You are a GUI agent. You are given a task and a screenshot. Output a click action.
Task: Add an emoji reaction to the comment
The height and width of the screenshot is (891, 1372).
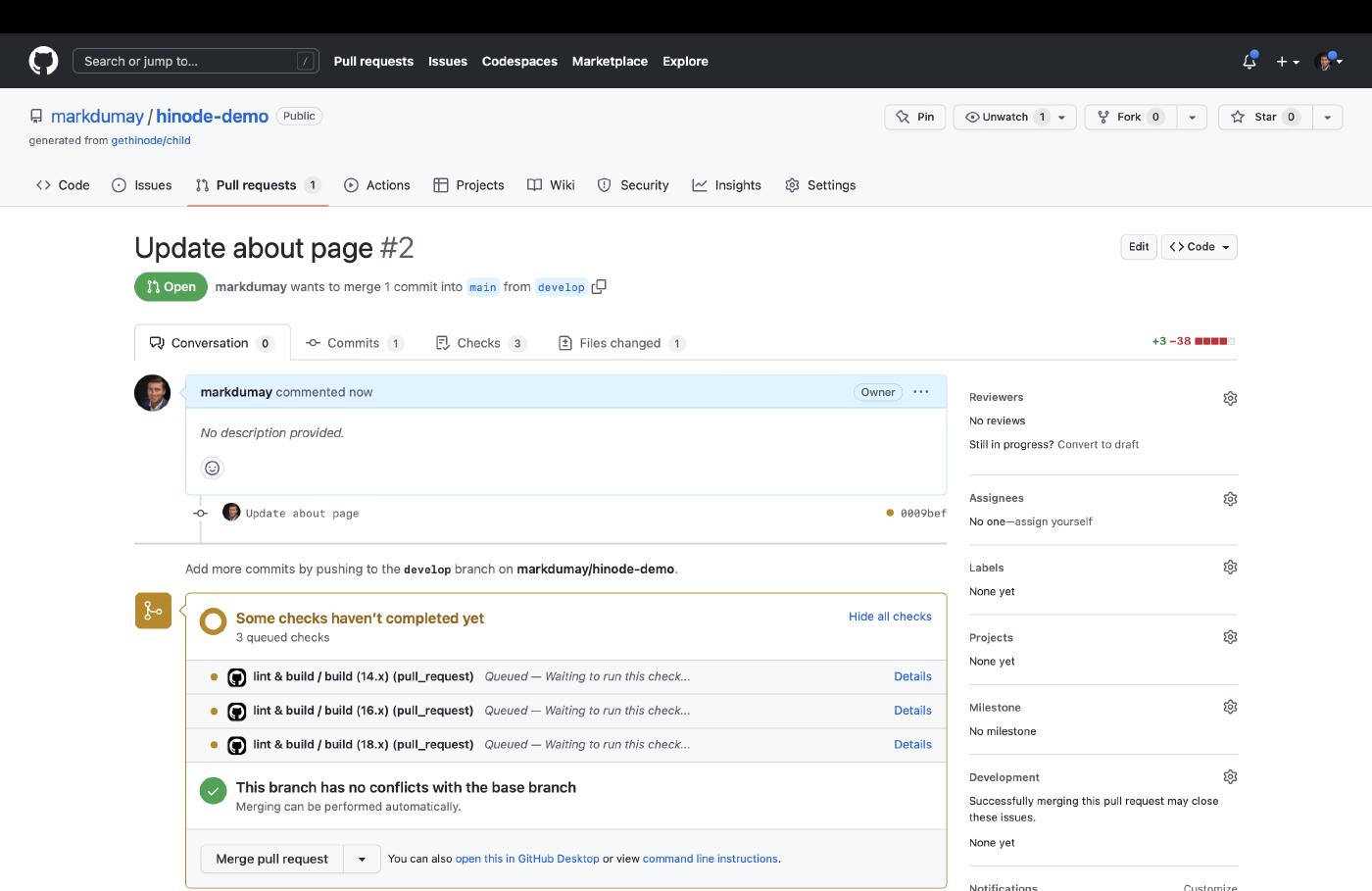213,469
